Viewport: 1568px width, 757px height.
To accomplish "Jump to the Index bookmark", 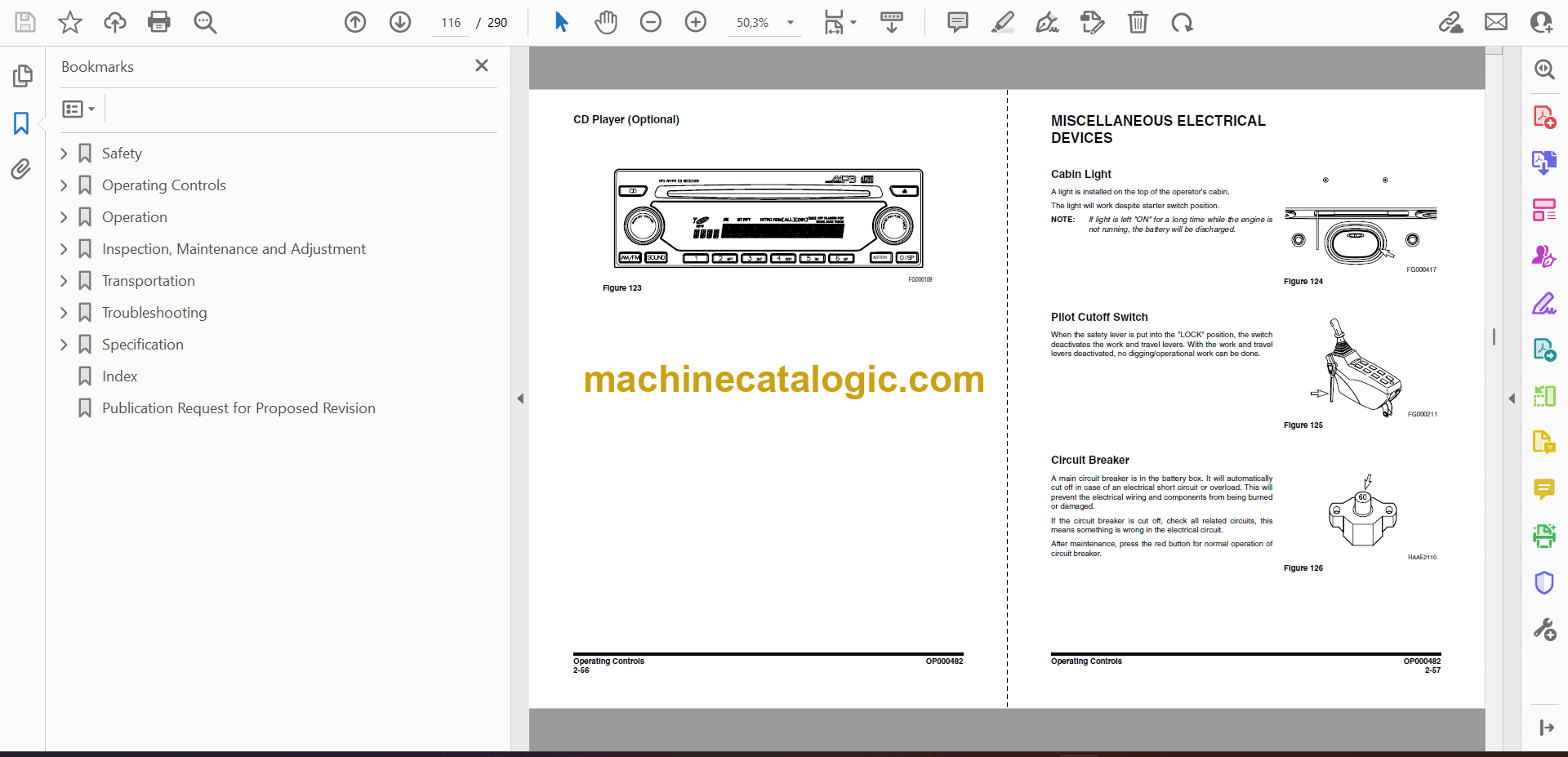I will tap(119, 376).
